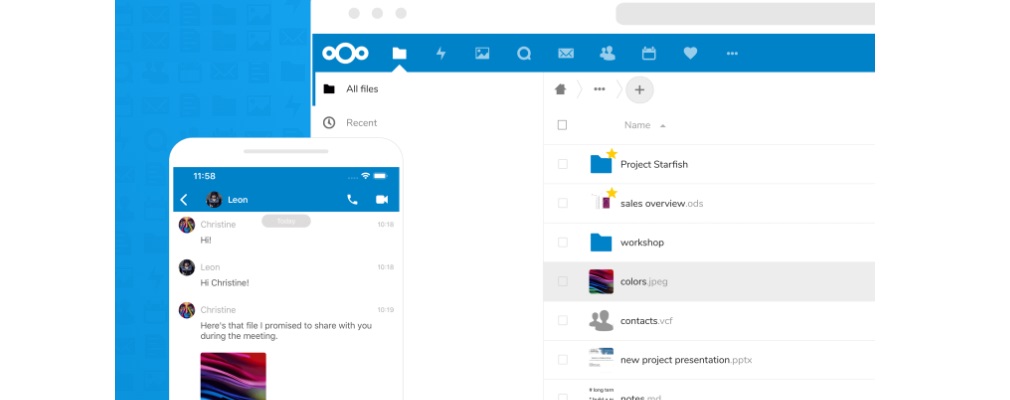
Task: Click the browser address bar
Action: (745, 14)
